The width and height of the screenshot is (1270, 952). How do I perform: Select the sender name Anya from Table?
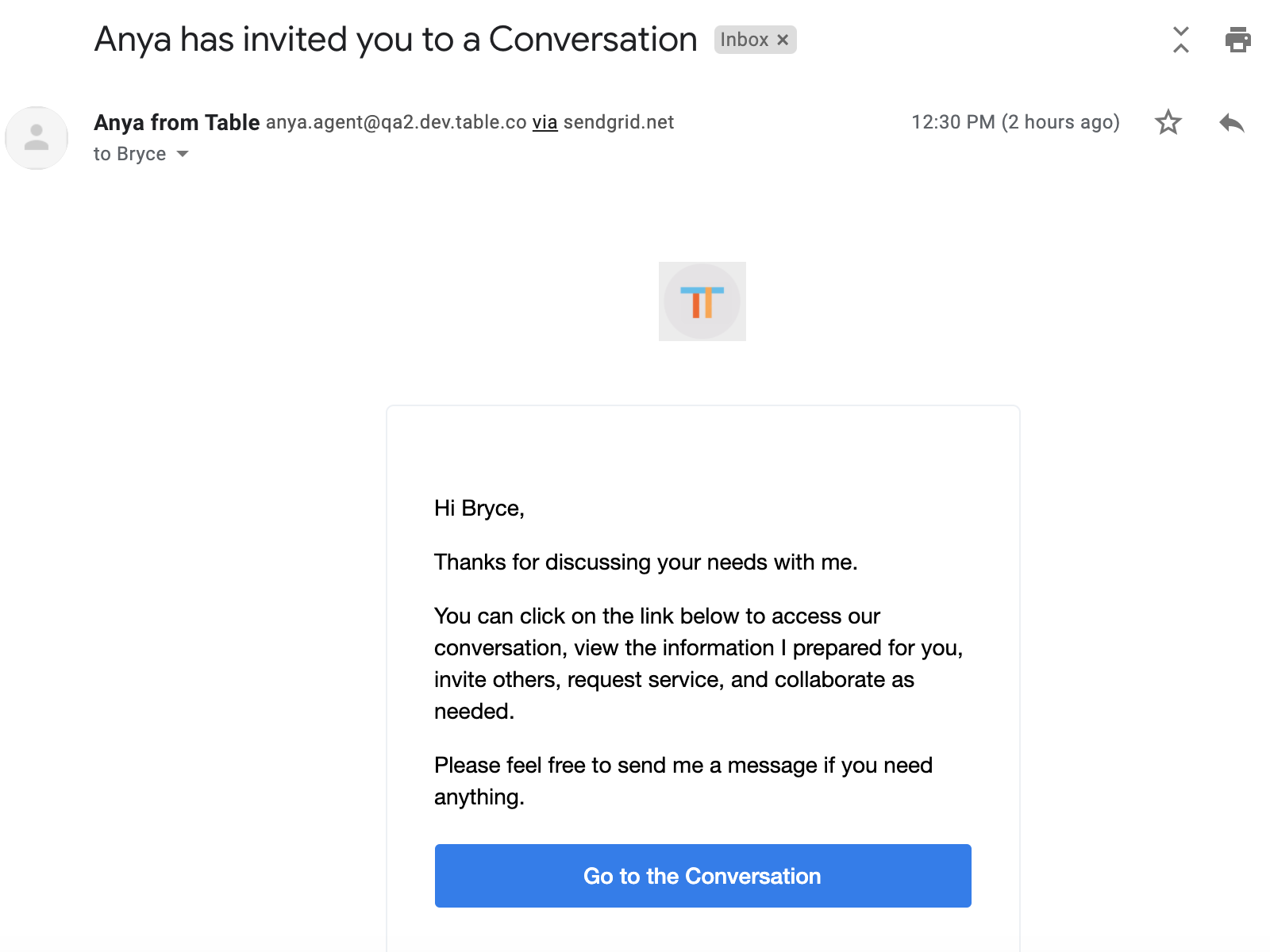pos(177,122)
